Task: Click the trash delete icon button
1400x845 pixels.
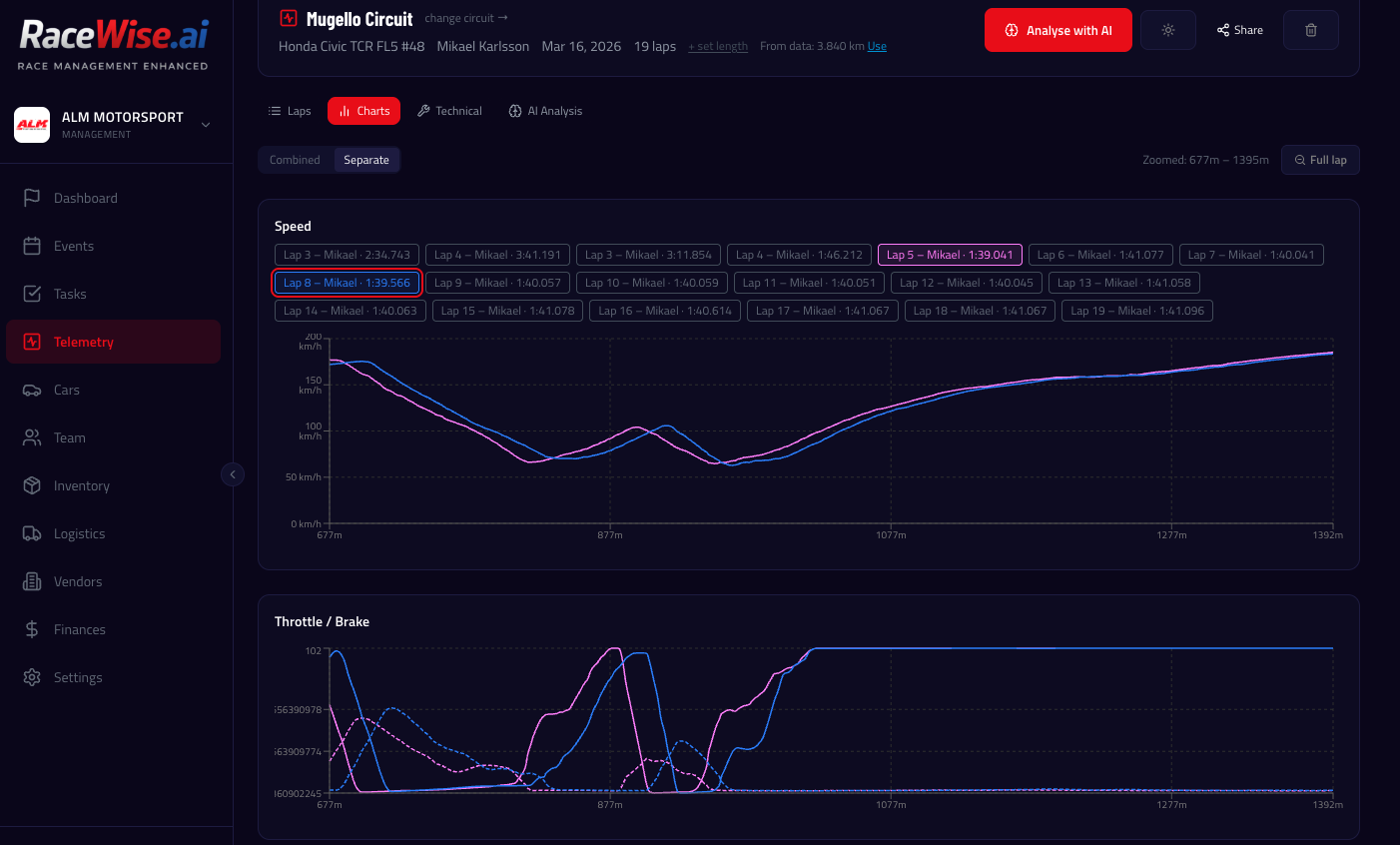Action: (1310, 30)
